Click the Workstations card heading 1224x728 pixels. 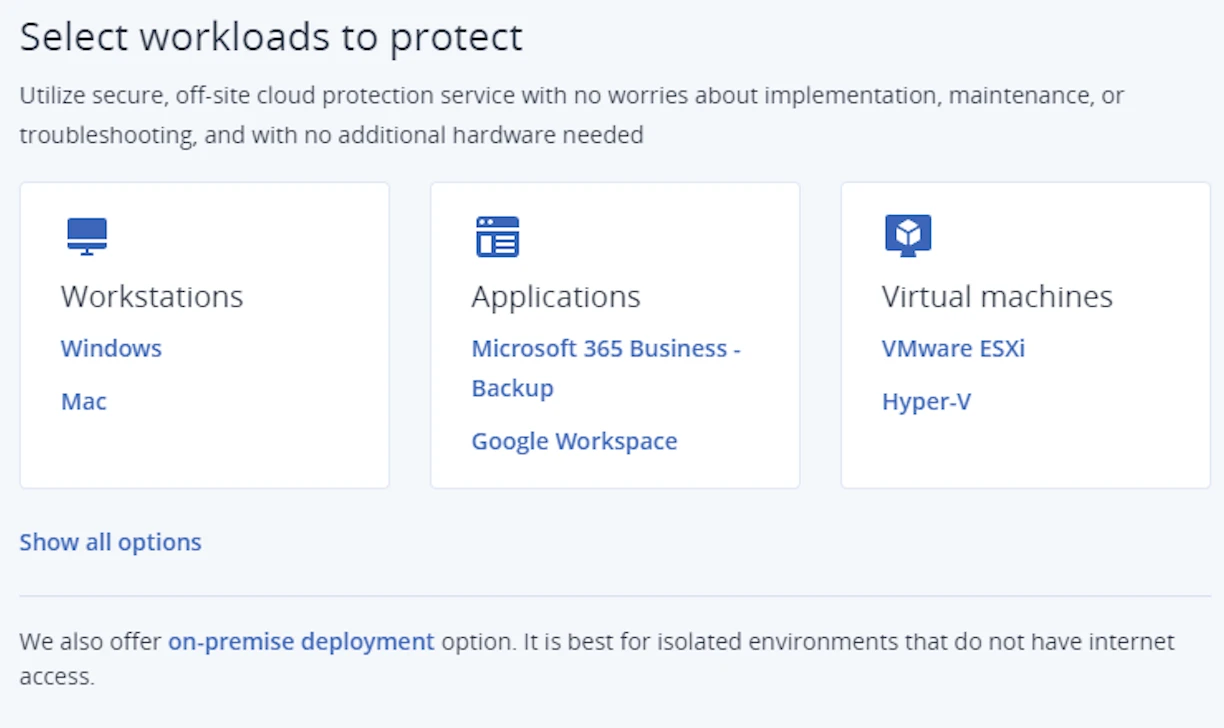[x=152, y=297]
